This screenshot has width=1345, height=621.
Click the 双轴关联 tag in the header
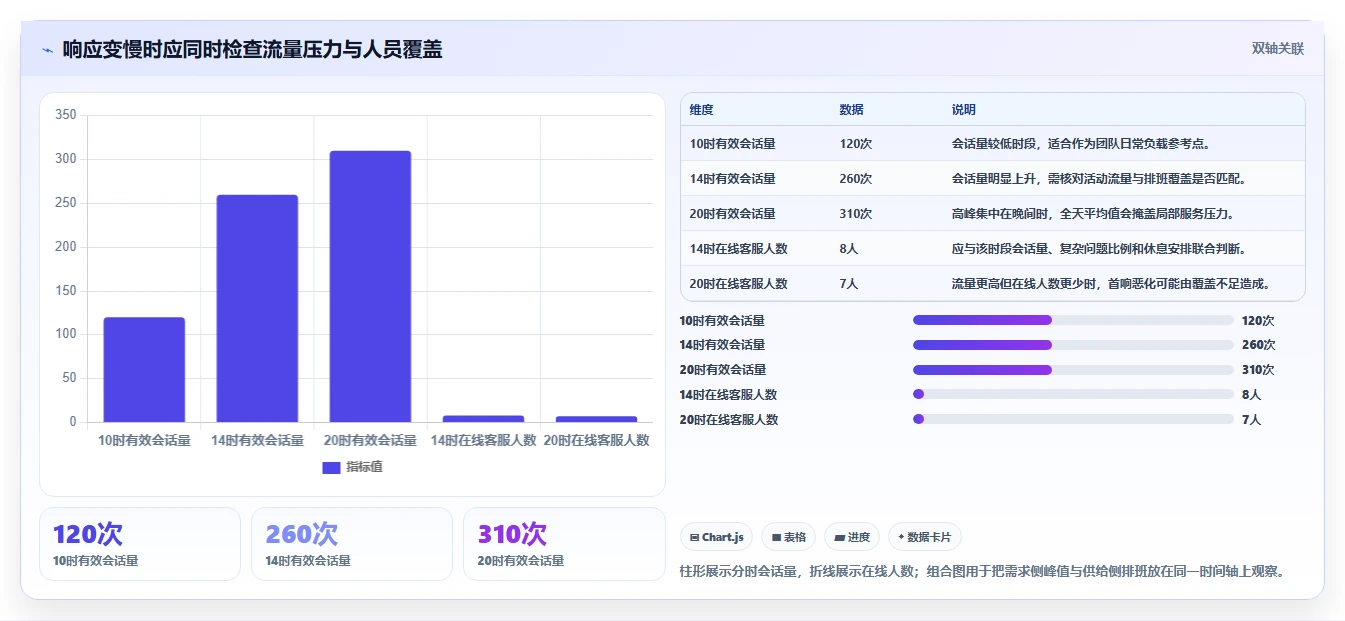[x=1278, y=48]
